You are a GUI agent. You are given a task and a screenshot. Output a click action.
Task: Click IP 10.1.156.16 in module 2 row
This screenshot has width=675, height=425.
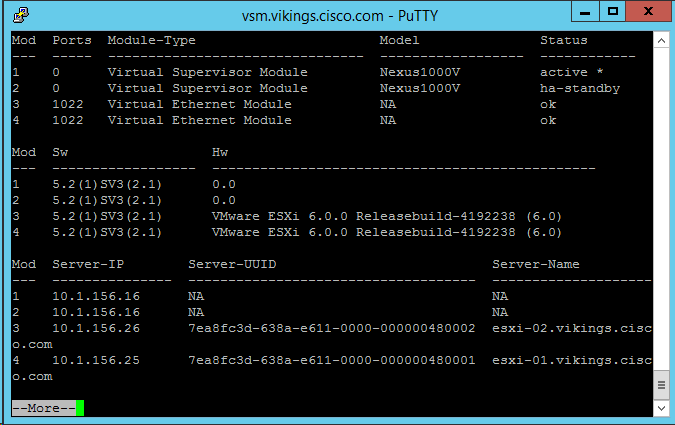(x=96, y=312)
